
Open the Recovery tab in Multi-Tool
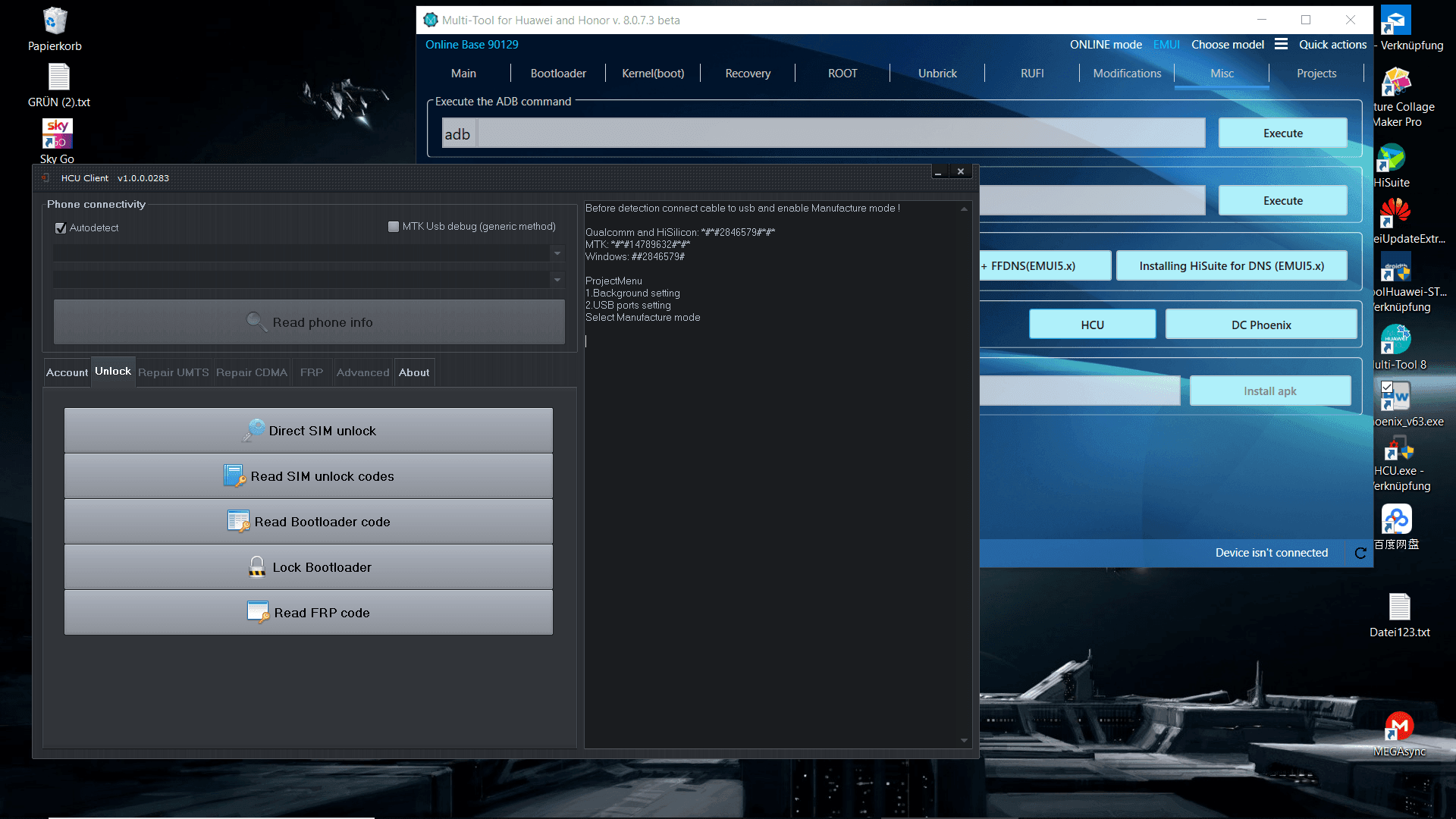748,74
